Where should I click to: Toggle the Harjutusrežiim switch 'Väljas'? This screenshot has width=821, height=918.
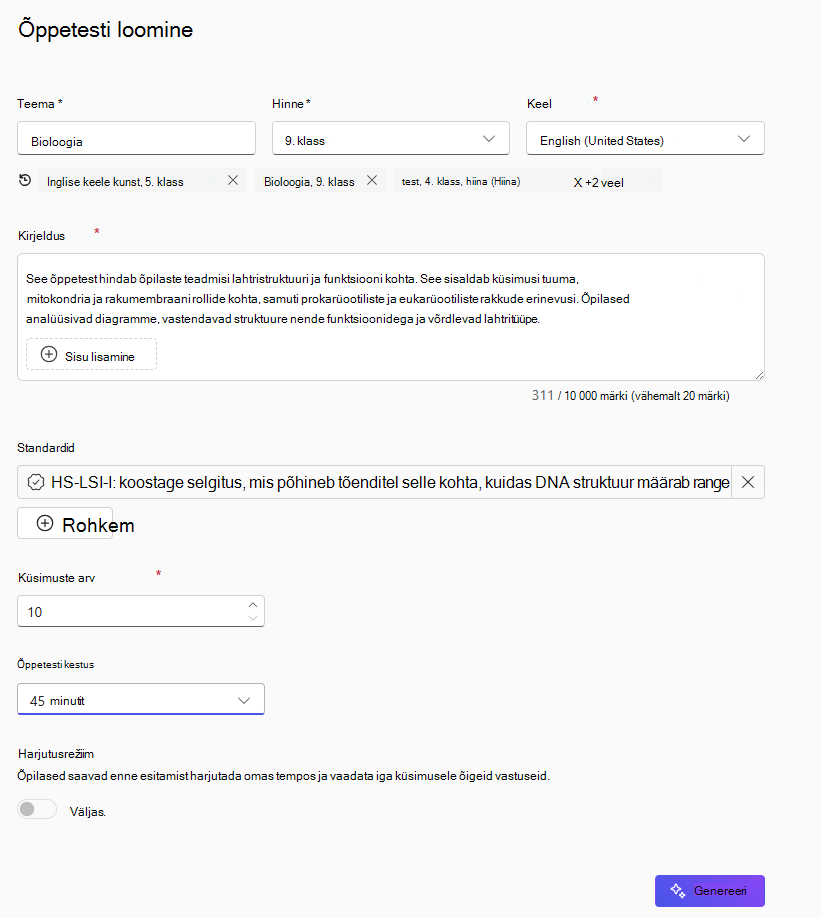[37, 809]
